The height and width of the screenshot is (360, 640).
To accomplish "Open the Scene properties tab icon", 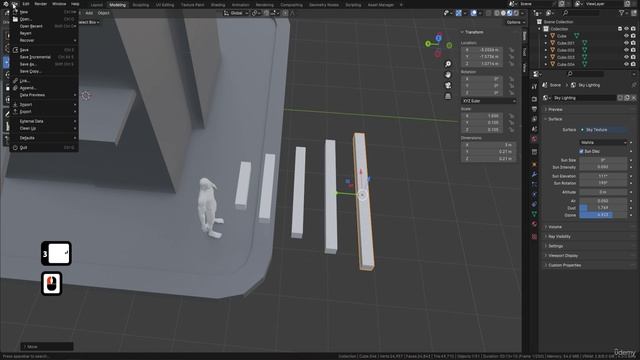I will [534, 129].
